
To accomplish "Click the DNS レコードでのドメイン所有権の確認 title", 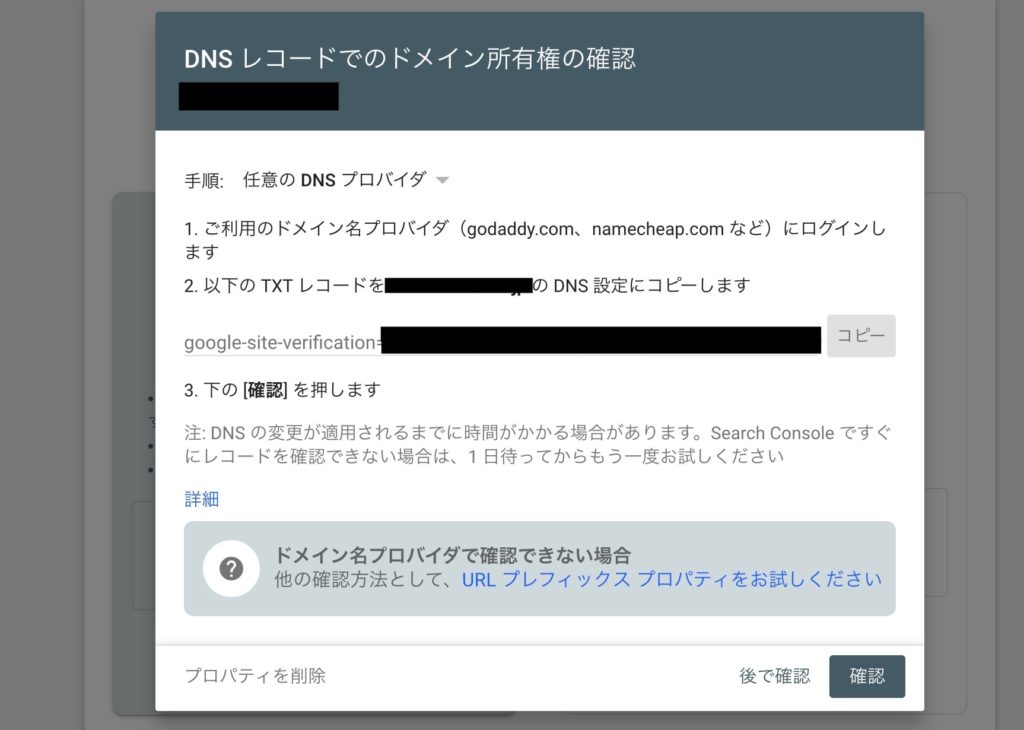I will (x=409, y=59).
